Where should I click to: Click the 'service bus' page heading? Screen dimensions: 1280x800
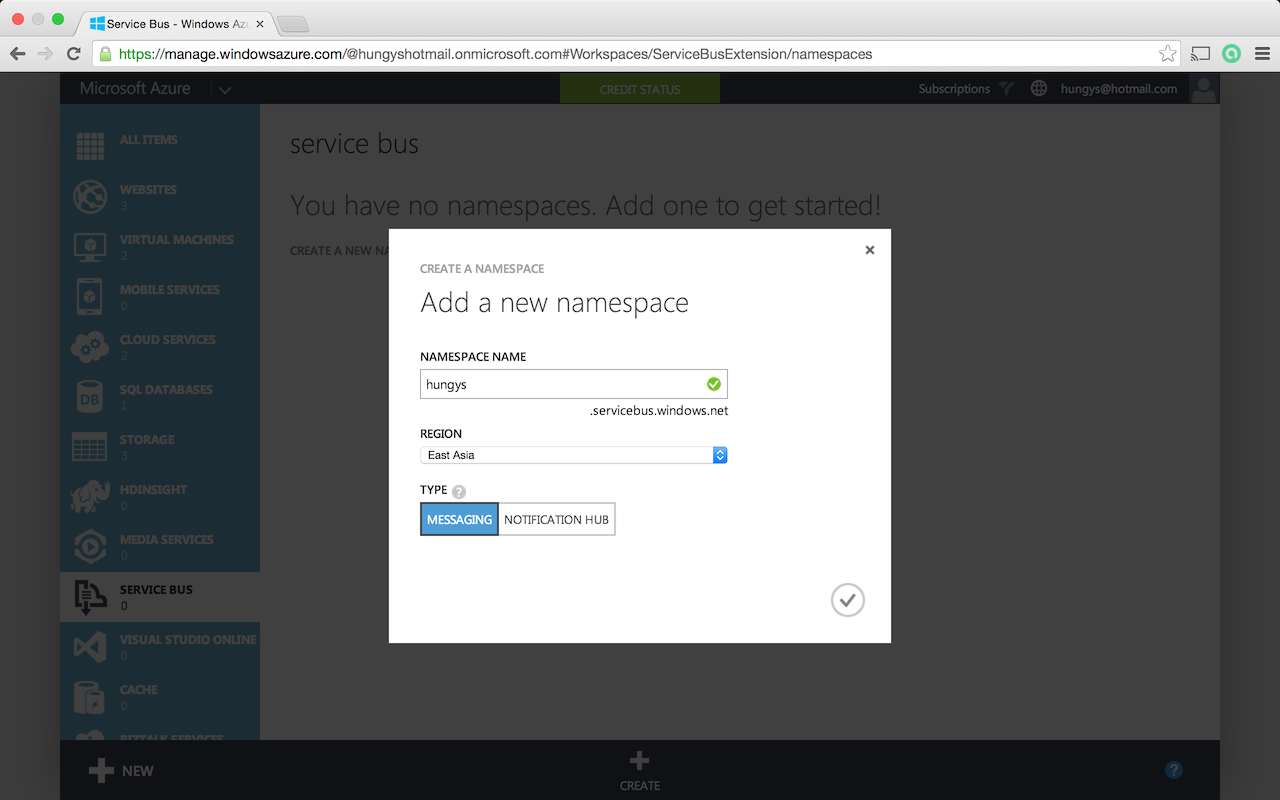pos(354,144)
